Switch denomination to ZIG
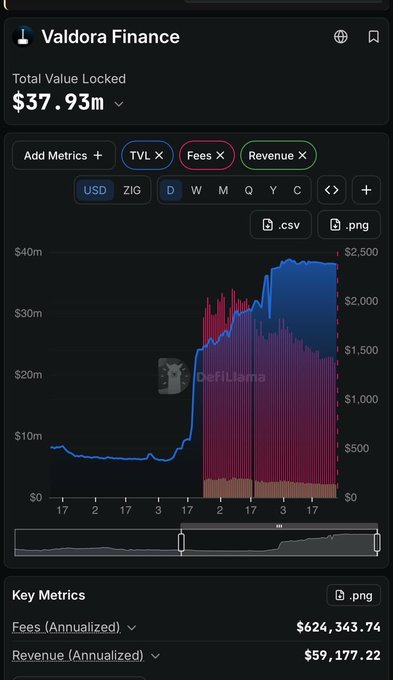The width and height of the screenshot is (393, 680). coord(132,190)
